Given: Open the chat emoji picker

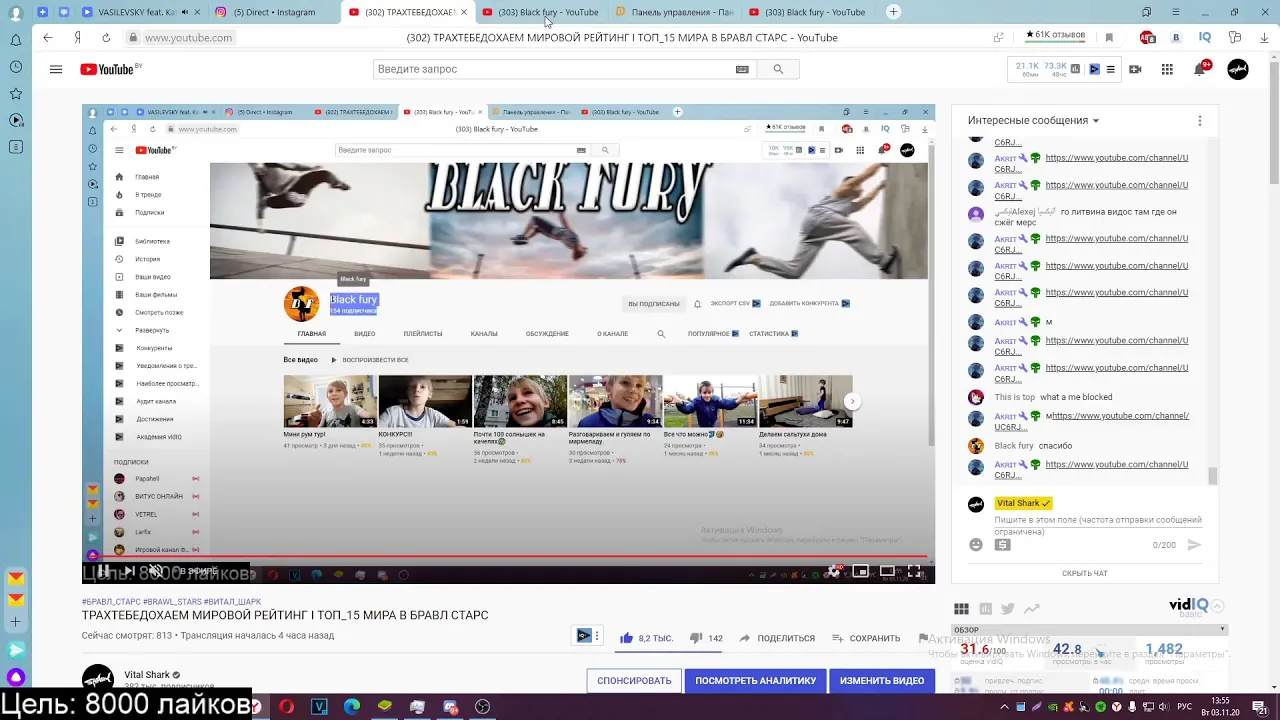Looking at the screenshot, I should tap(976, 545).
